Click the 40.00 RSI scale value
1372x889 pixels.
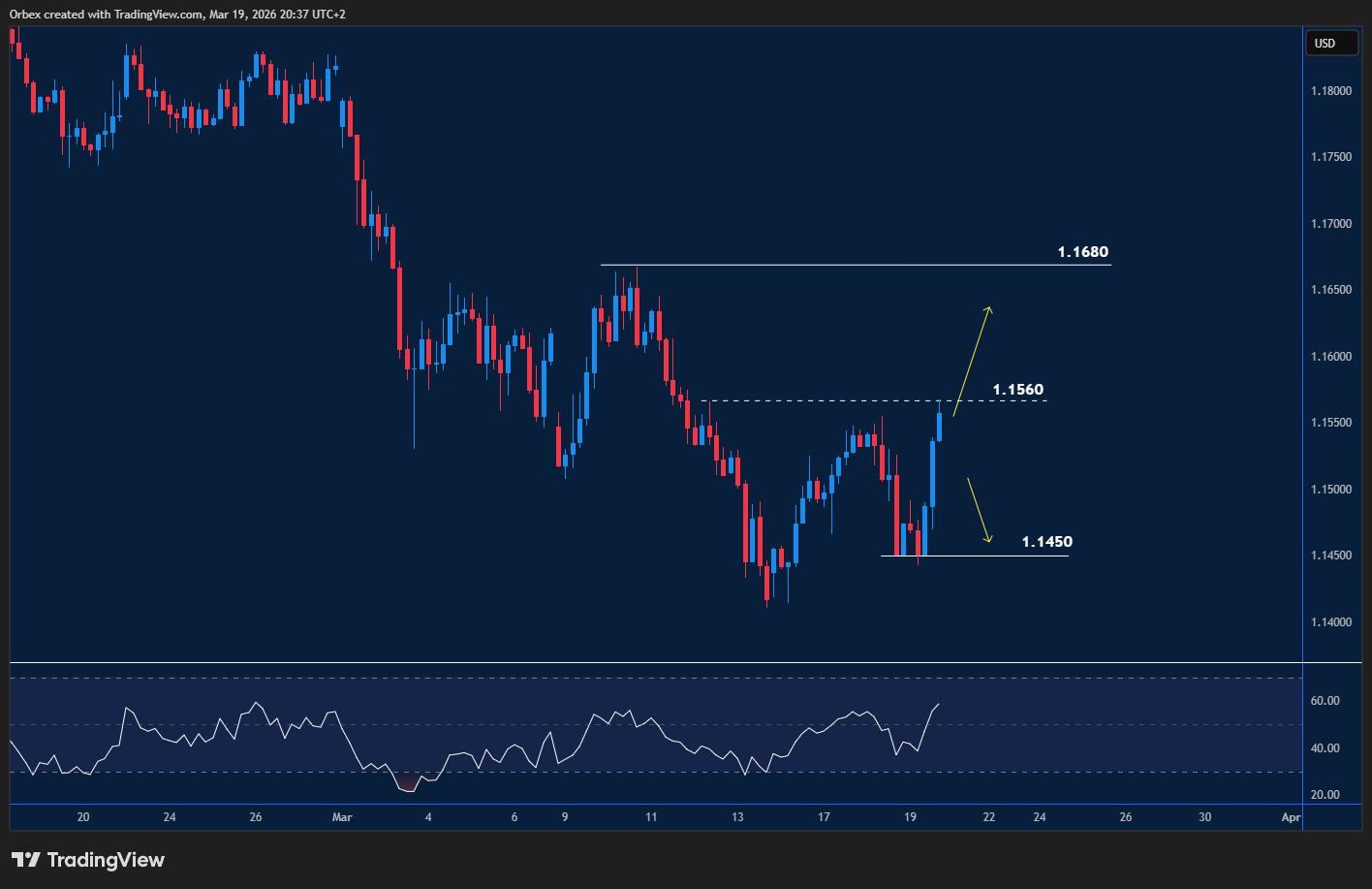[1325, 748]
